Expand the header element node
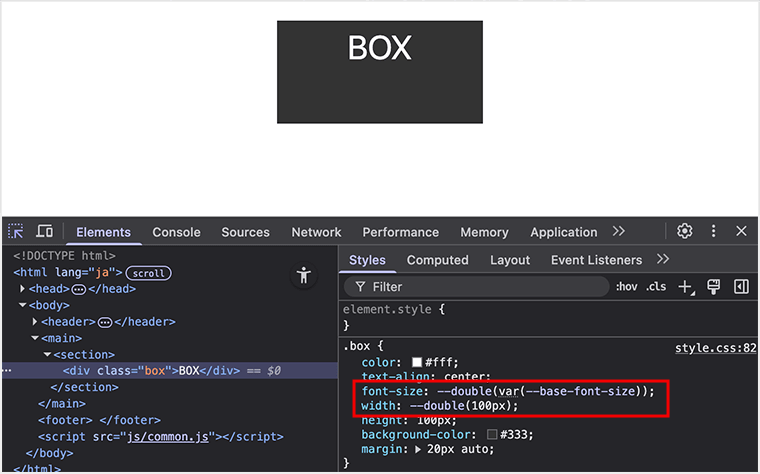 coord(35,322)
